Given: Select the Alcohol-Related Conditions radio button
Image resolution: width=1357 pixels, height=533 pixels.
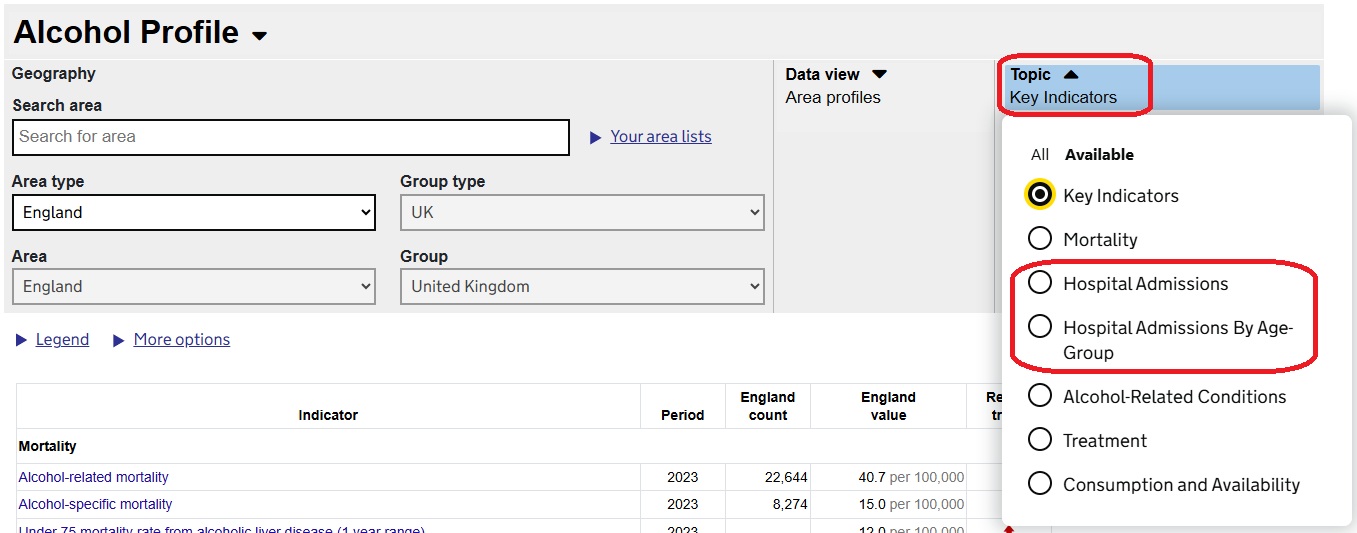Looking at the screenshot, I should [1040, 396].
